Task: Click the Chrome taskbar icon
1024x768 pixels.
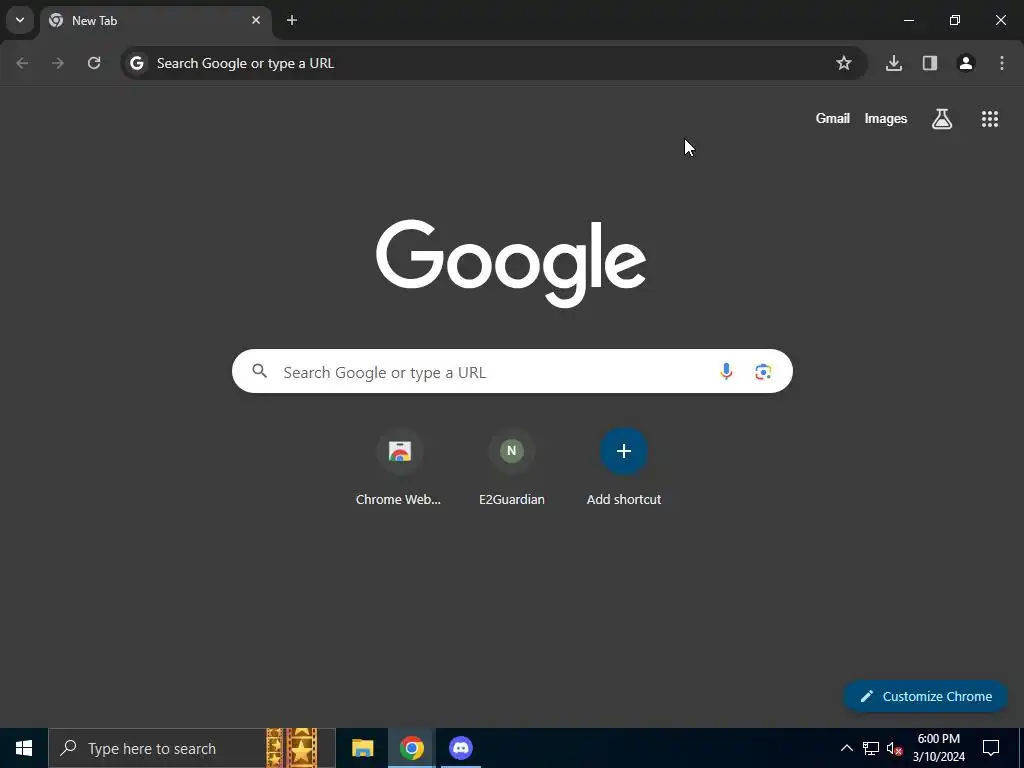Action: 411,748
